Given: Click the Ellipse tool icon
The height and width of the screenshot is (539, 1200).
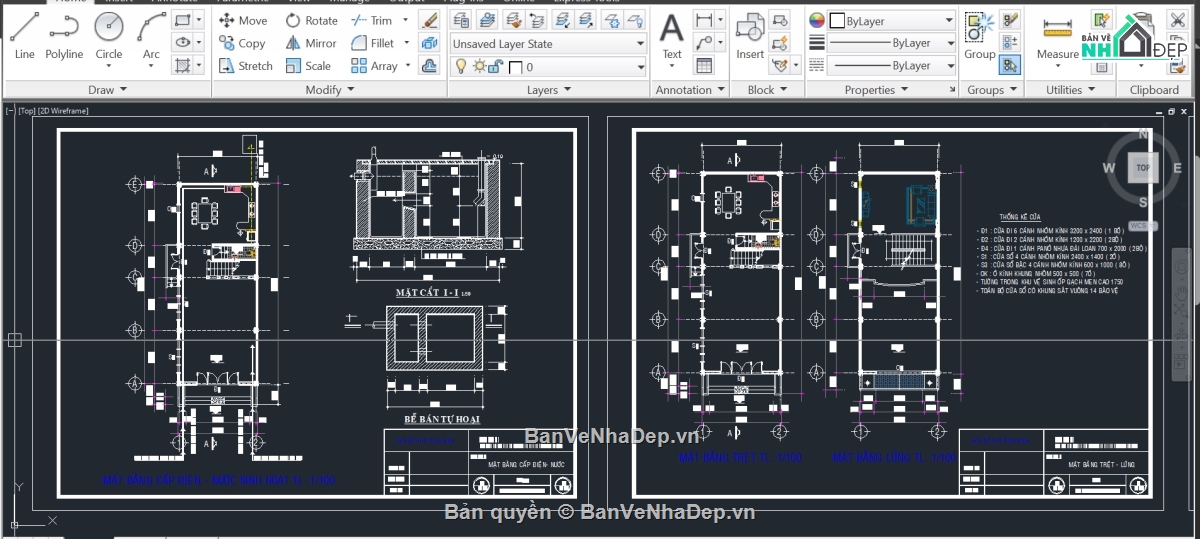Looking at the screenshot, I should [182, 42].
